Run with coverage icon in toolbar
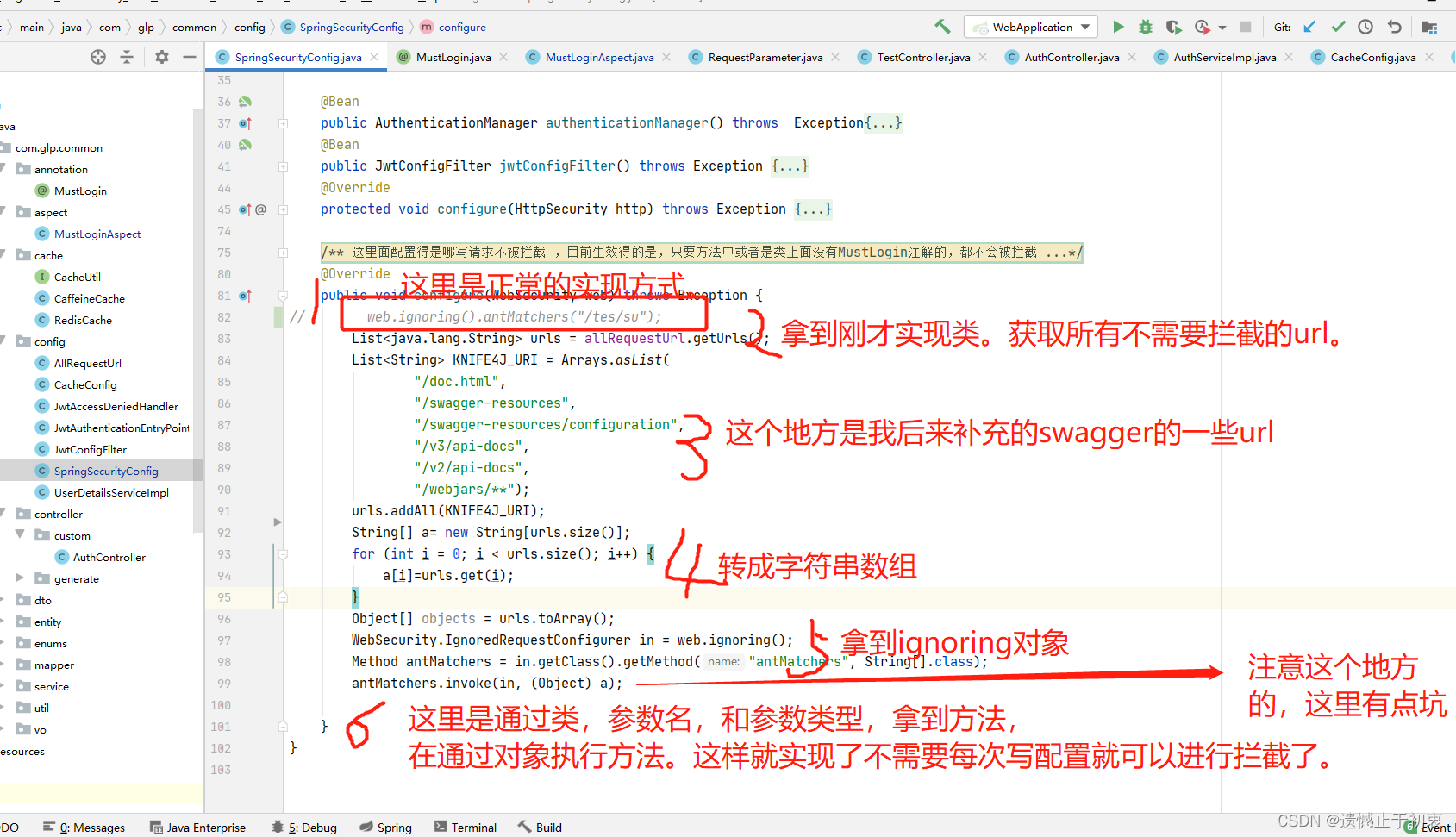The height and width of the screenshot is (837, 1456). point(1173,27)
